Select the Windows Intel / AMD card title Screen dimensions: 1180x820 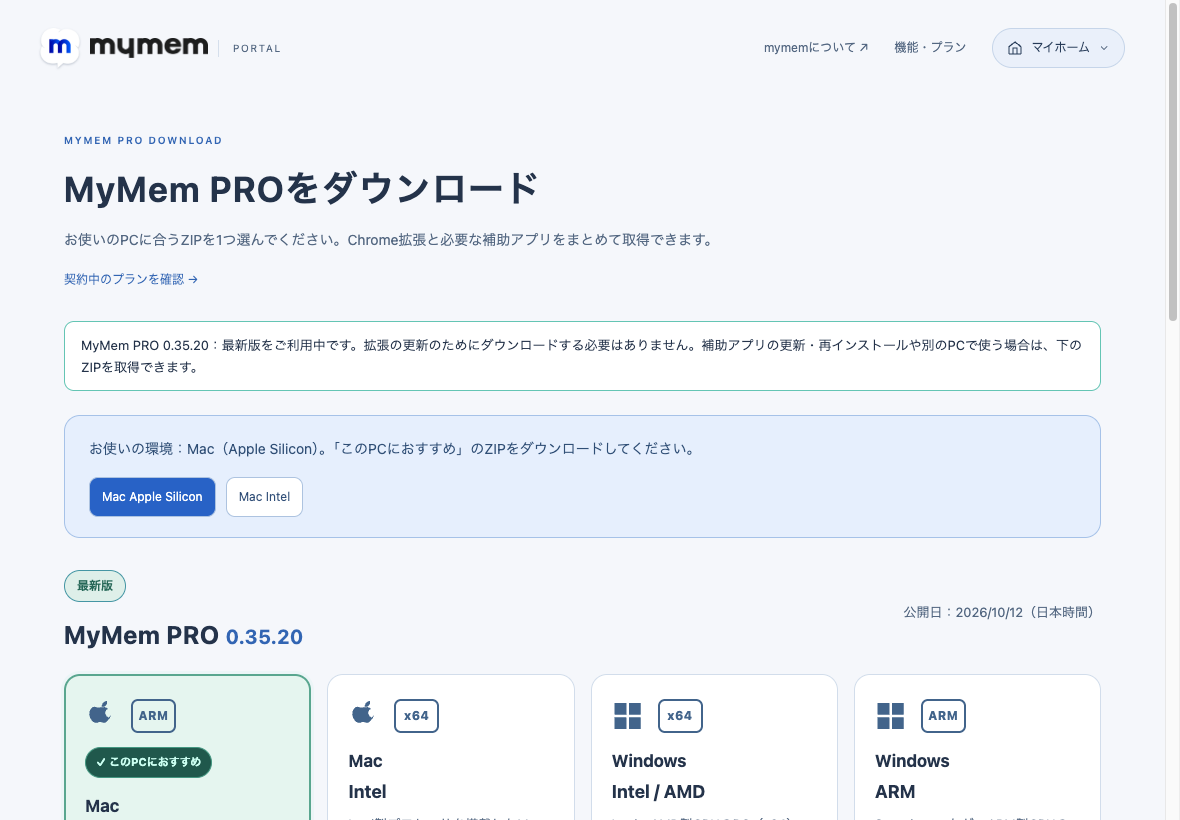click(x=658, y=776)
